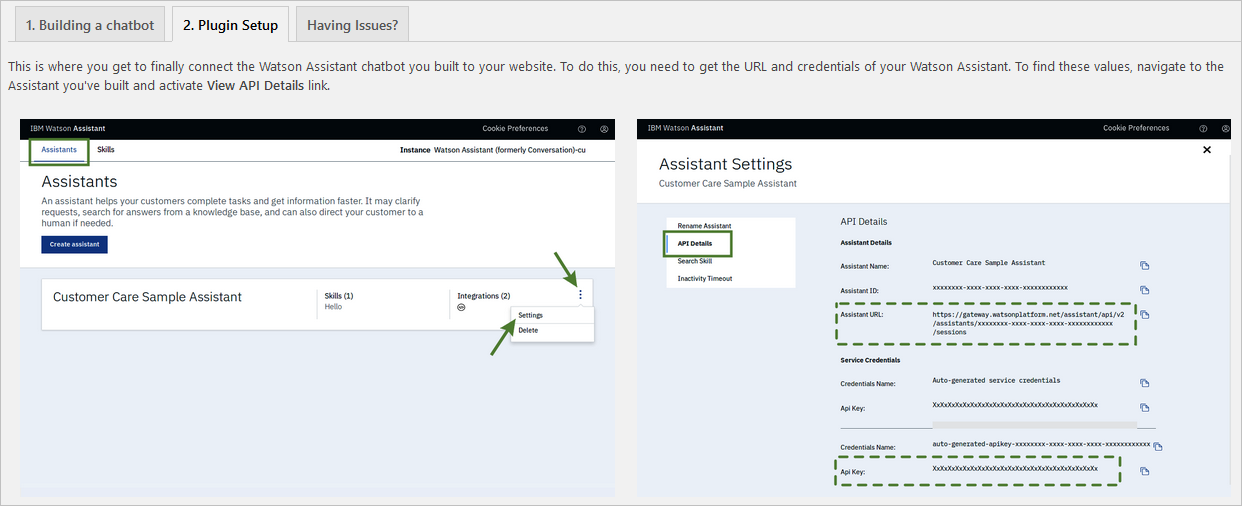Image resolution: width=1242 pixels, height=506 pixels.
Task: Click the "Customer Care Sample Assistant" card title
Action: tap(147, 297)
